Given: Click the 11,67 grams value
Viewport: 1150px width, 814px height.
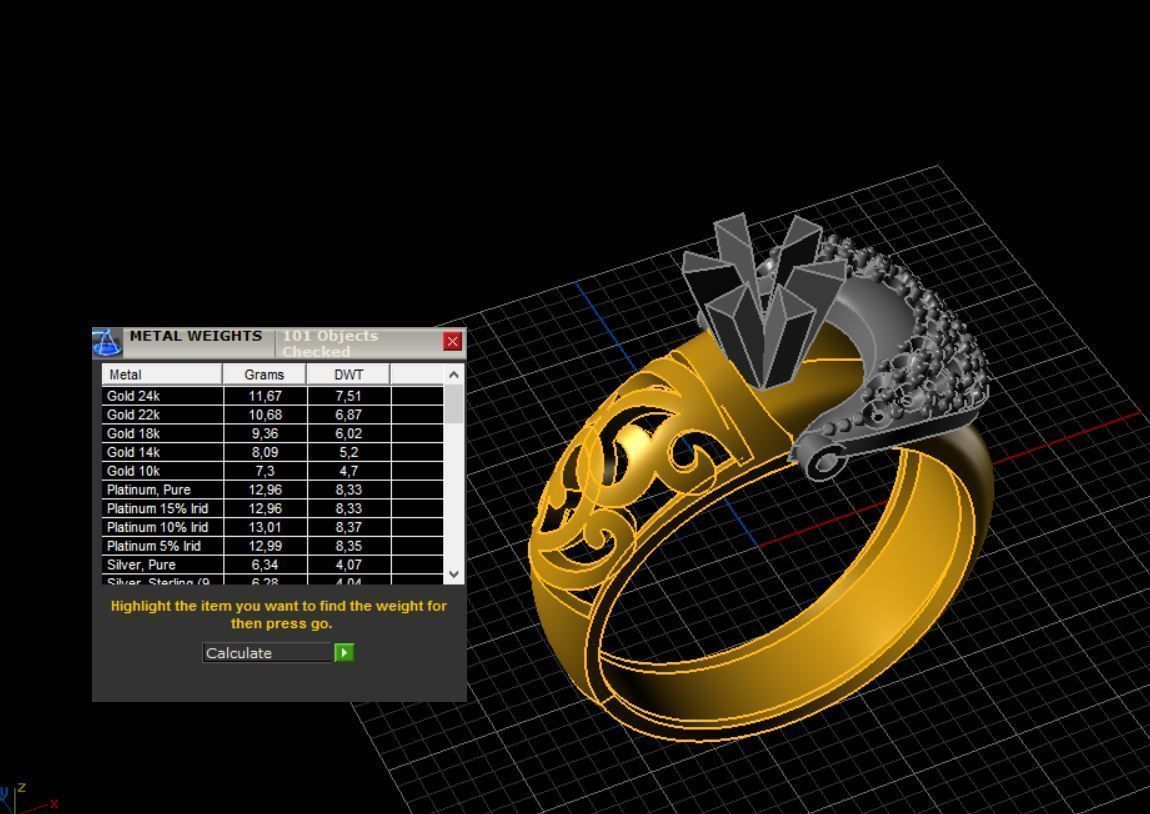Looking at the screenshot, I should [265, 396].
